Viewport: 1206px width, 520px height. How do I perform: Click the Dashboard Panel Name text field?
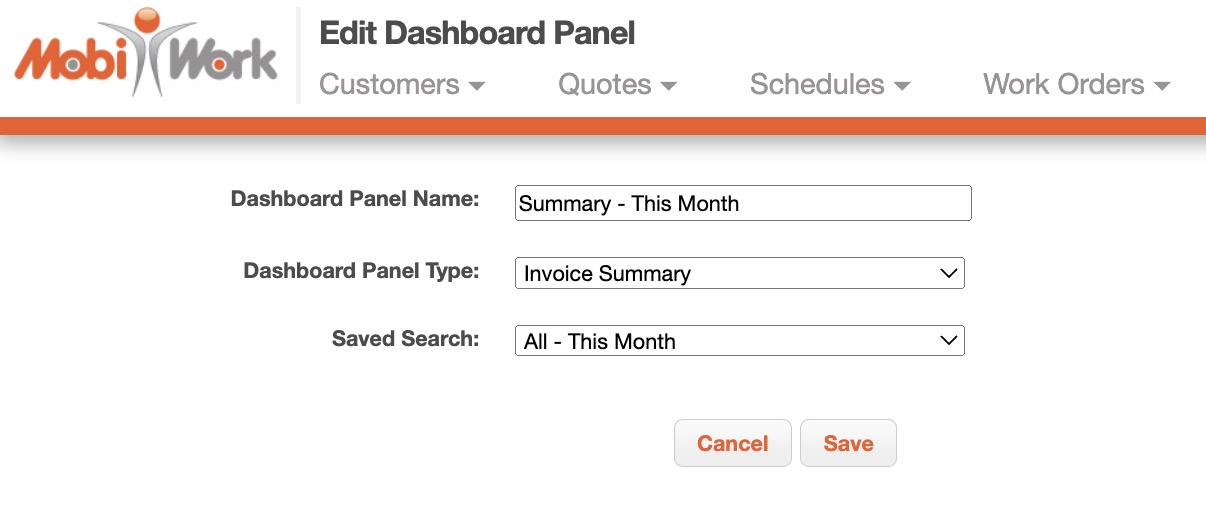pos(742,203)
